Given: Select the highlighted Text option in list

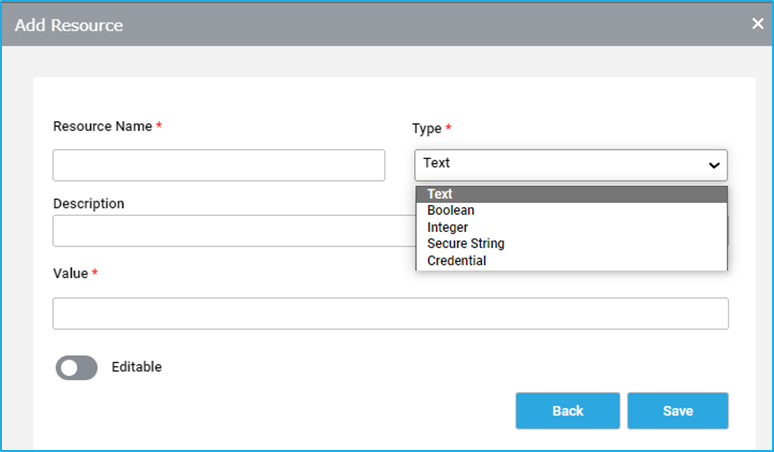Looking at the screenshot, I should [572, 194].
